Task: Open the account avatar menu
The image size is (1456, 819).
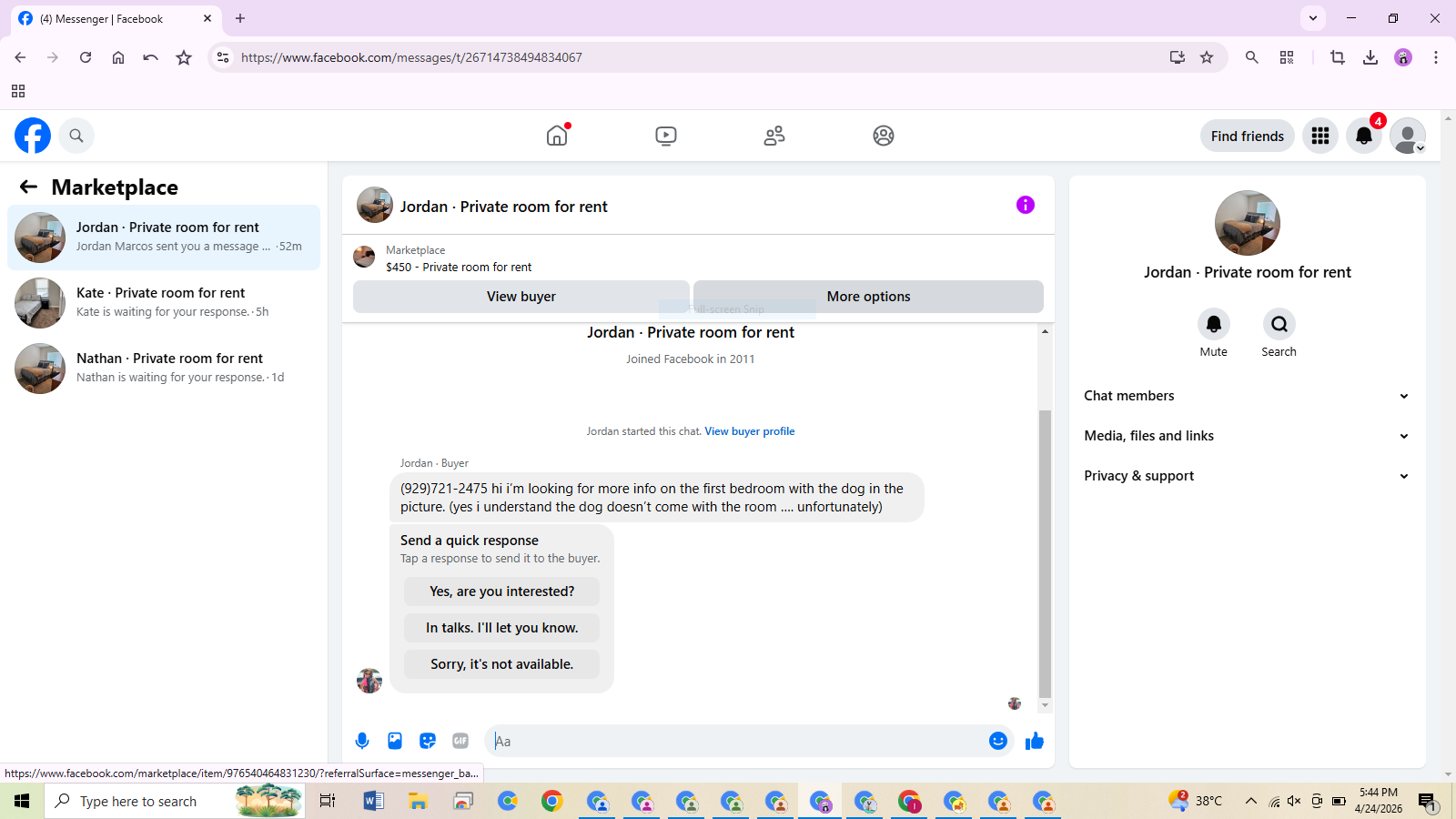Action: [1408, 136]
